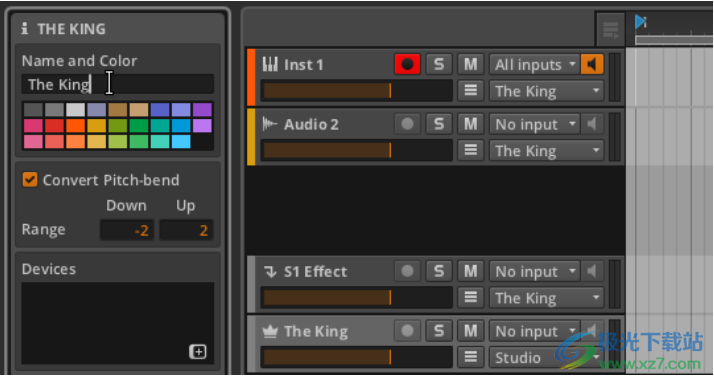This screenshot has width=714, height=380.
Task: Open output dropdown The King on Audio 2
Action: 546,151
